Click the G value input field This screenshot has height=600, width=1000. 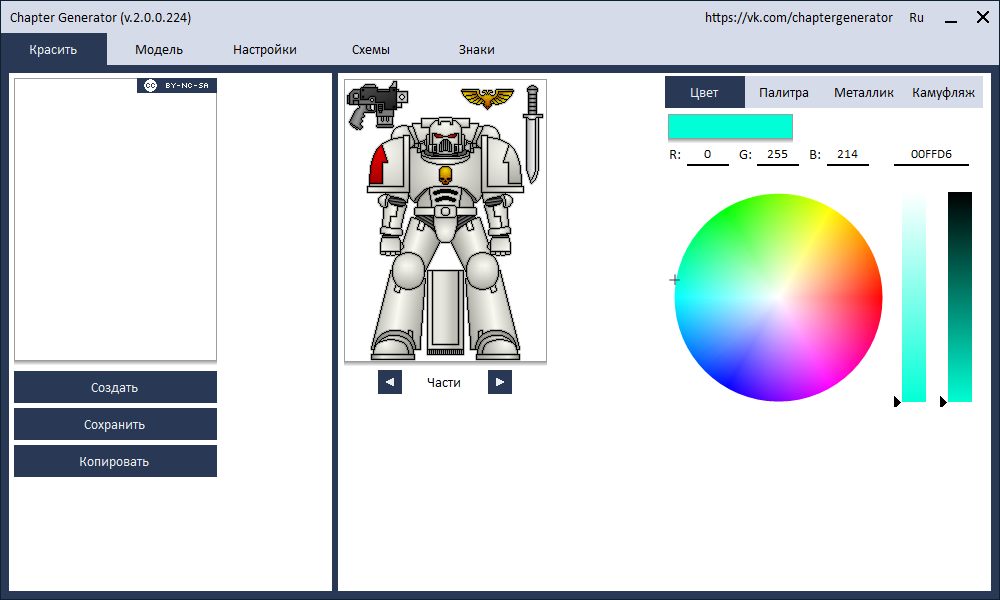[777, 155]
